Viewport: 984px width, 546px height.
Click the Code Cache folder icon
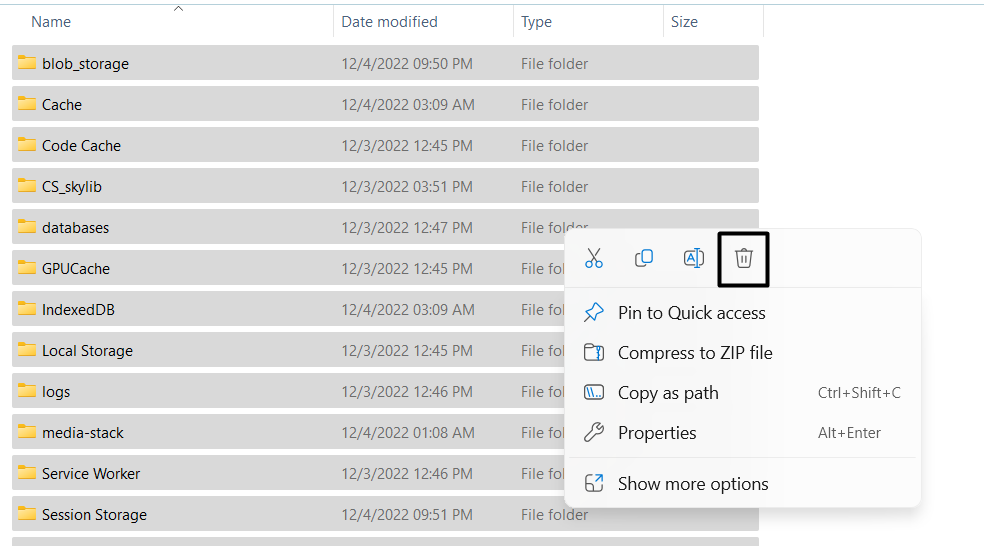pyautogui.click(x=27, y=145)
